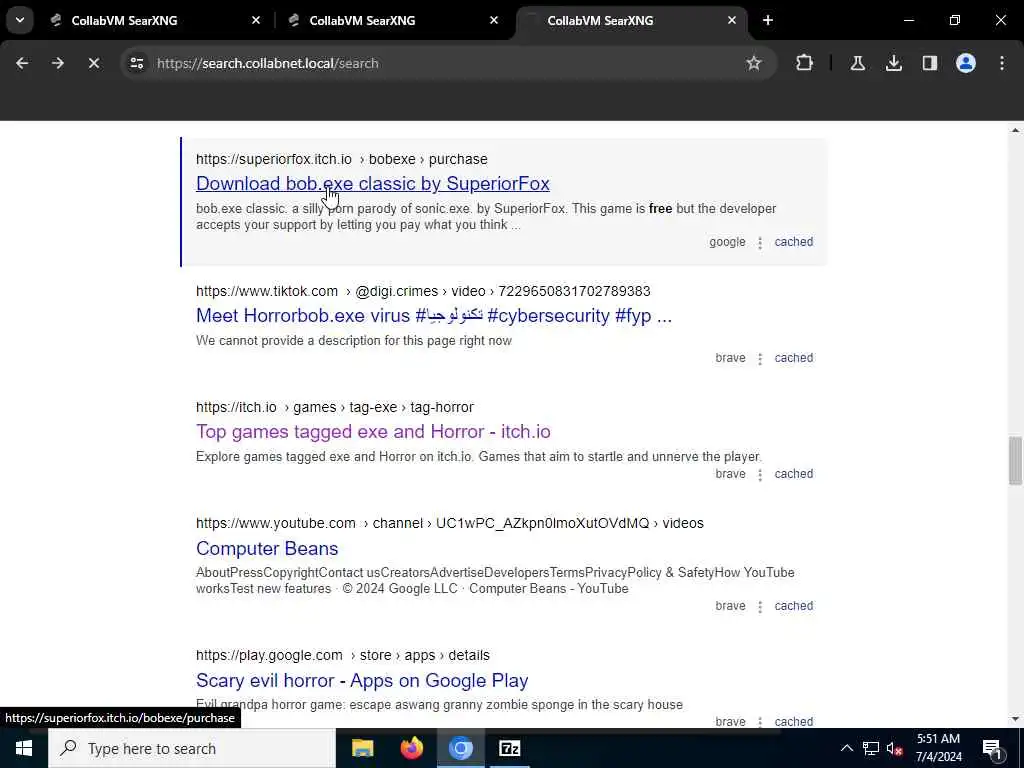Close the second CollabVM SearXNG tab

(x=494, y=20)
